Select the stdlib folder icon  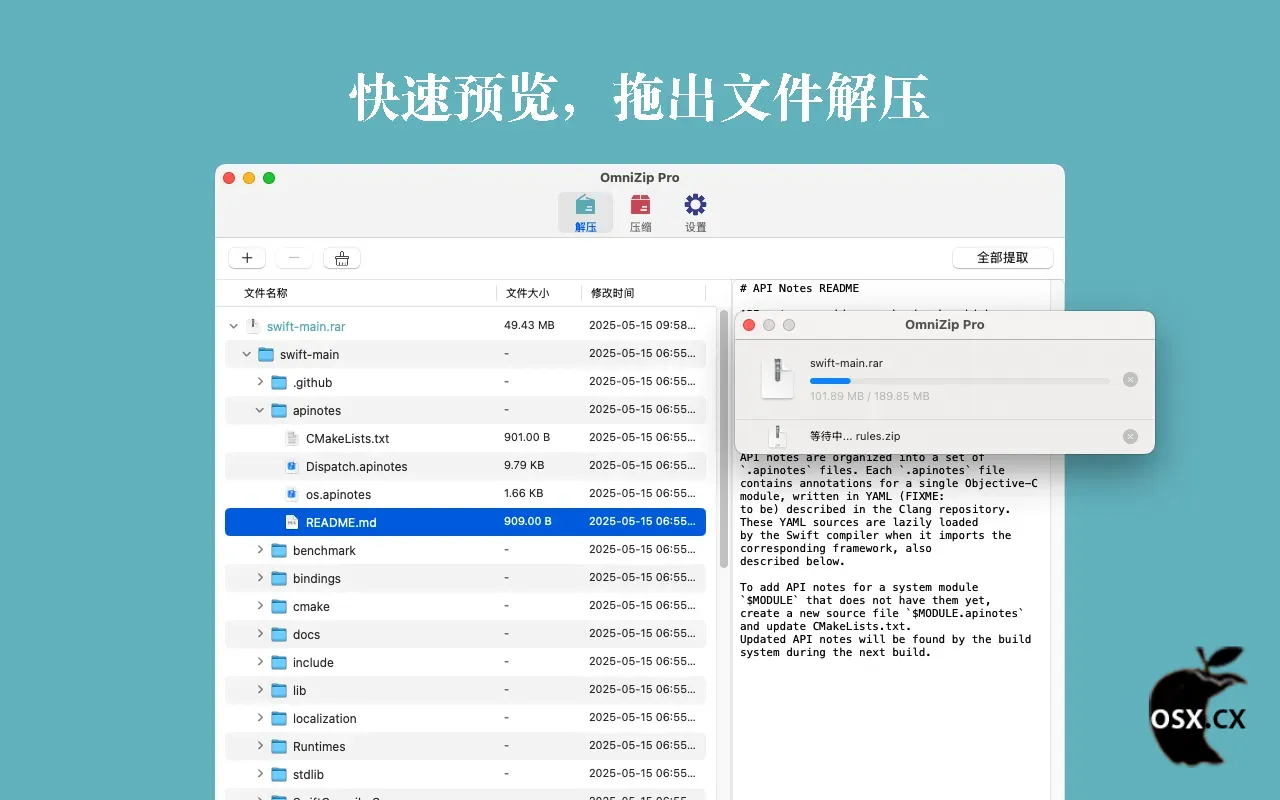(x=279, y=774)
